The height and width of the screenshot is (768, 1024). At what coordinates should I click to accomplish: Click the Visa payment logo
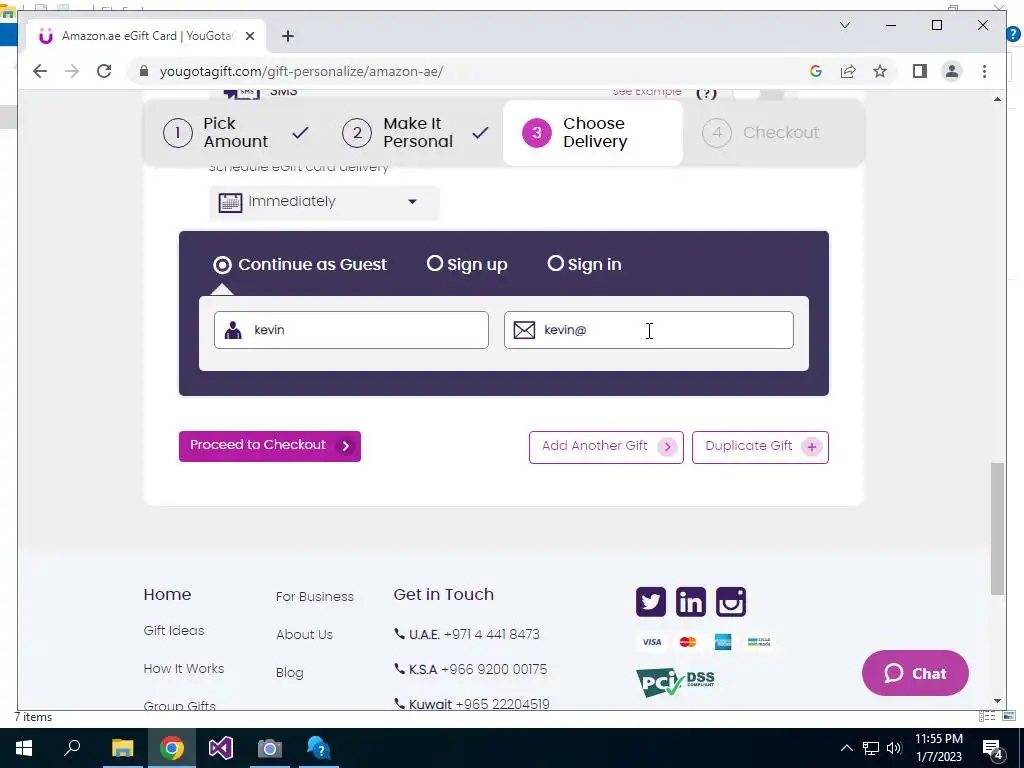pyautogui.click(x=652, y=642)
